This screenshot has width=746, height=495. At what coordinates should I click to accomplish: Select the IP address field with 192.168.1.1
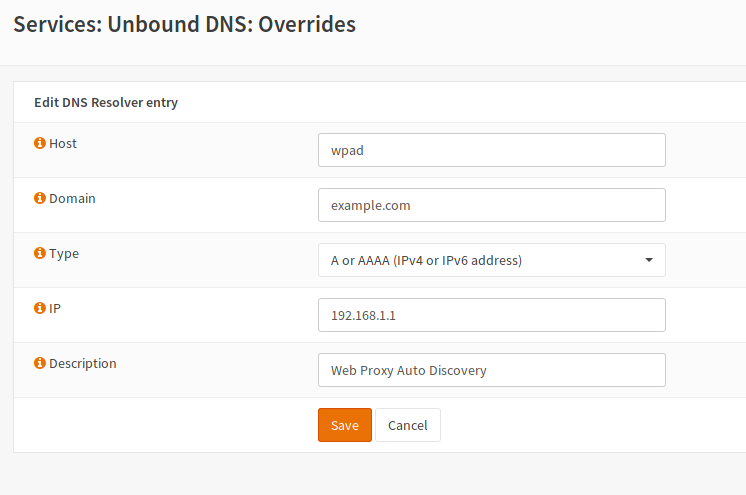point(491,315)
